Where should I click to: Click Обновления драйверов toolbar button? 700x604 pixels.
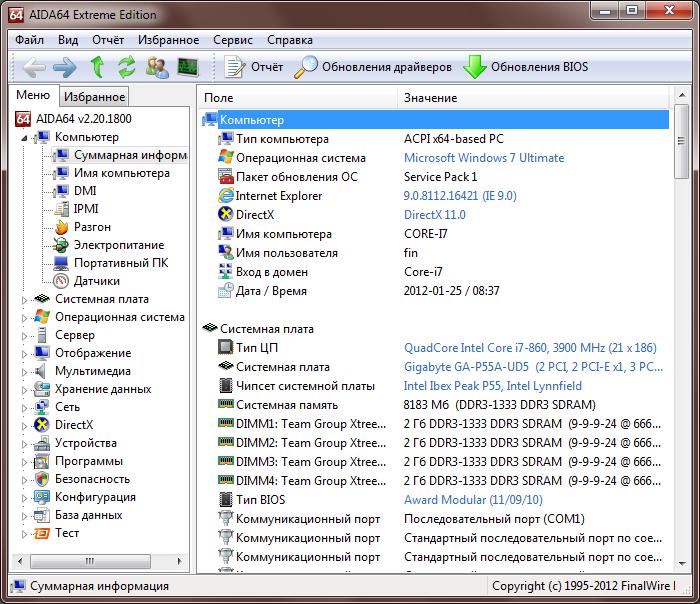coord(373,67)
